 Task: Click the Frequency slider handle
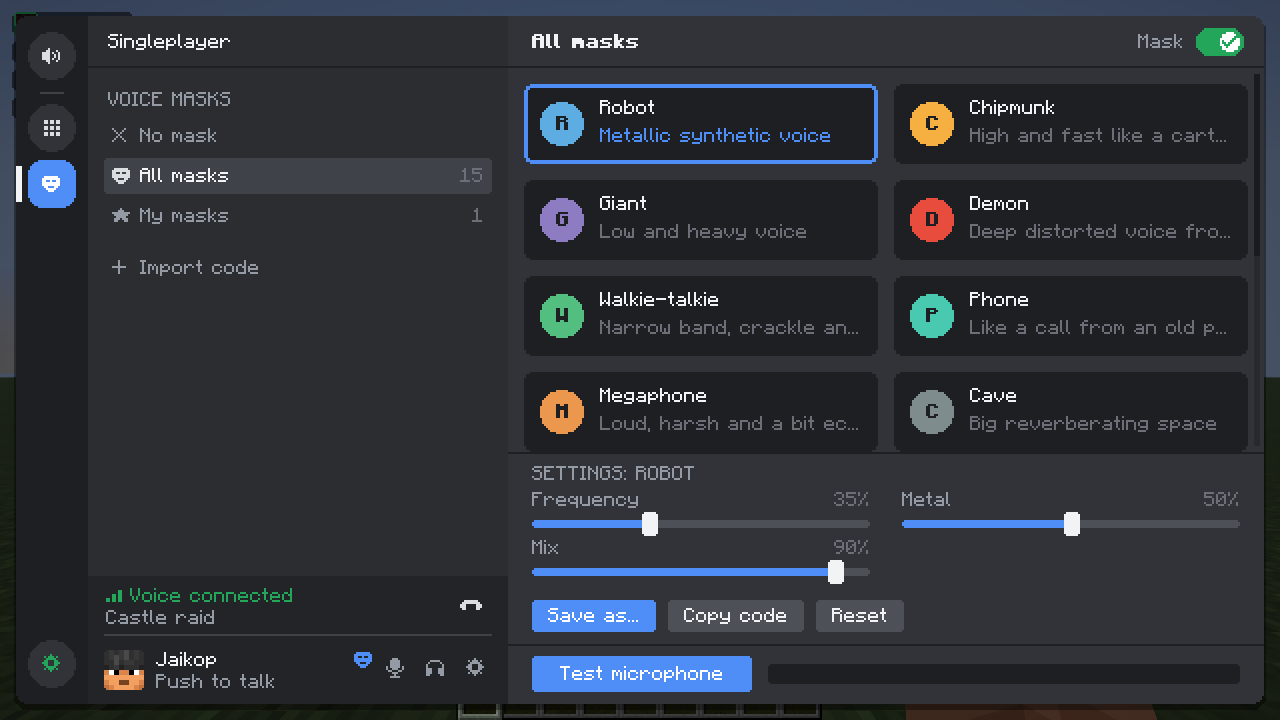pyautogui.click(x=650, y=524)
